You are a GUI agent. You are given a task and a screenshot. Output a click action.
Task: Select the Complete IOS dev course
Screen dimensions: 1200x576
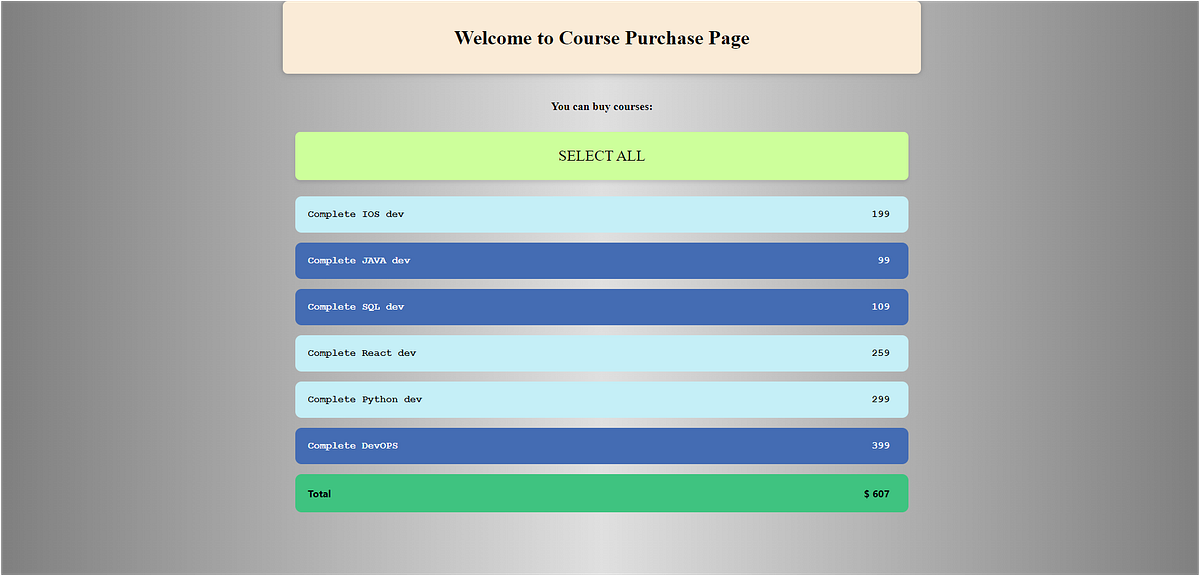pyautogui.click(x=600, y=214)
